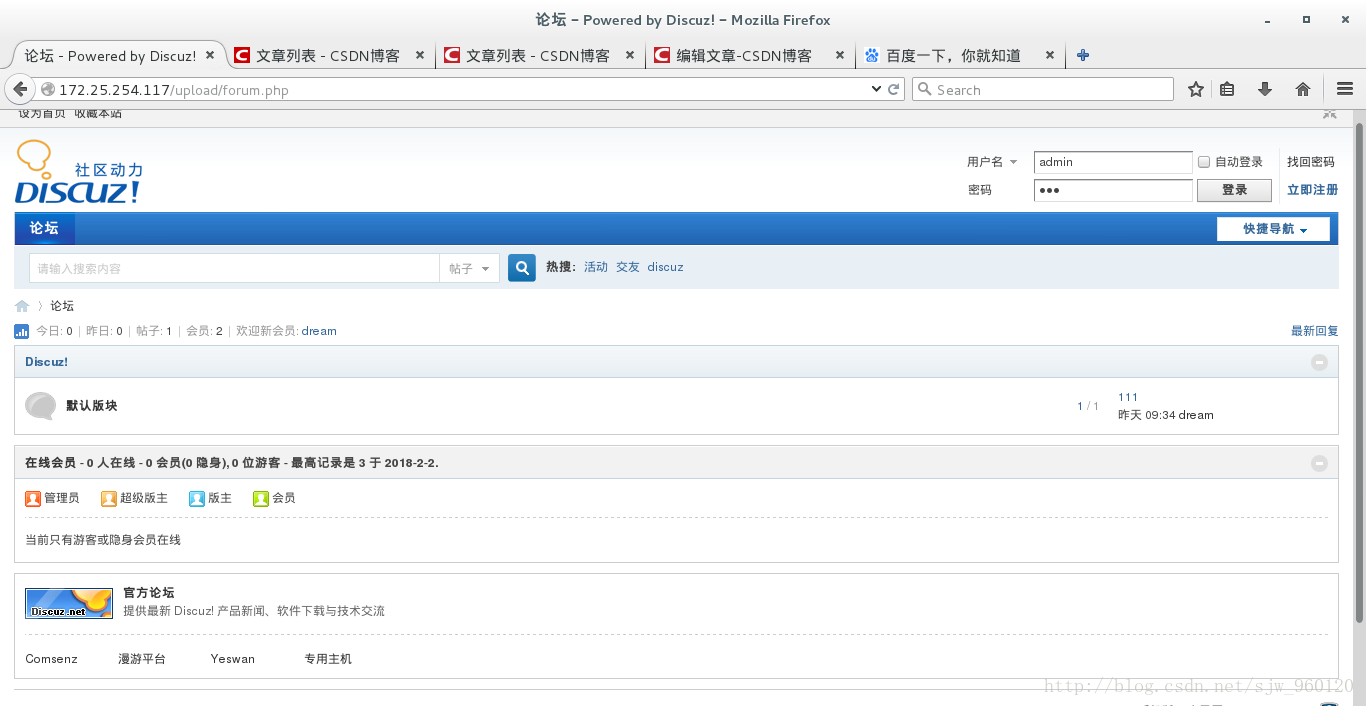Click the home icon in the breadcrumb
Screen dimensions: 1366x706
pyautogui.click(x=22, y=306)
